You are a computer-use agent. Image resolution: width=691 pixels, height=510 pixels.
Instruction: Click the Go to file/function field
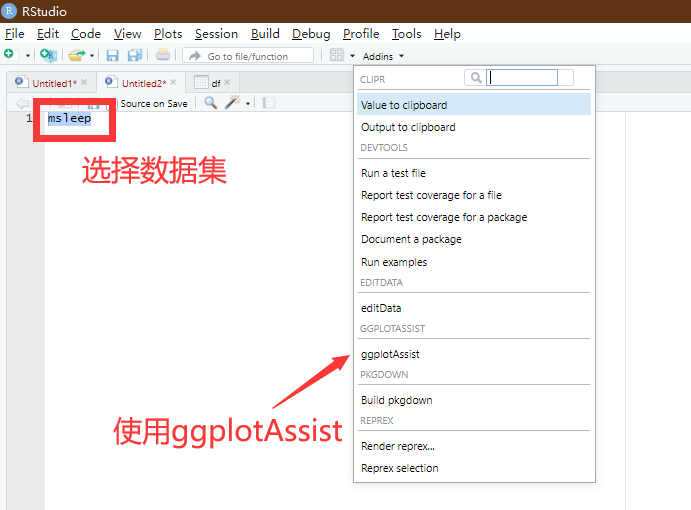tap(248, 56)
